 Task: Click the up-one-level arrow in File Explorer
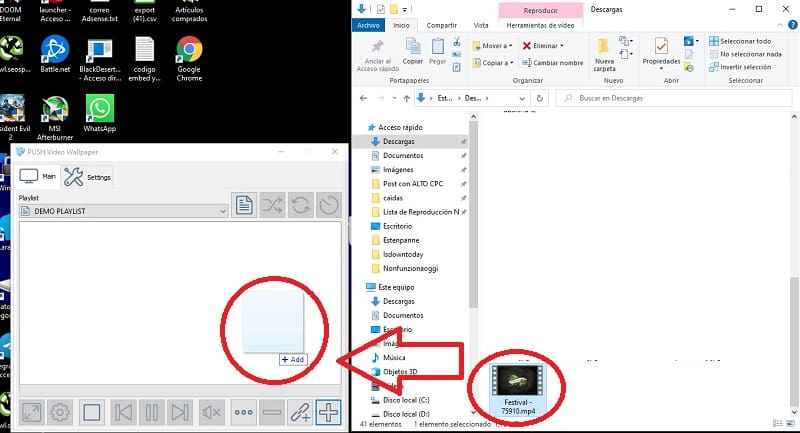point(406,98)
